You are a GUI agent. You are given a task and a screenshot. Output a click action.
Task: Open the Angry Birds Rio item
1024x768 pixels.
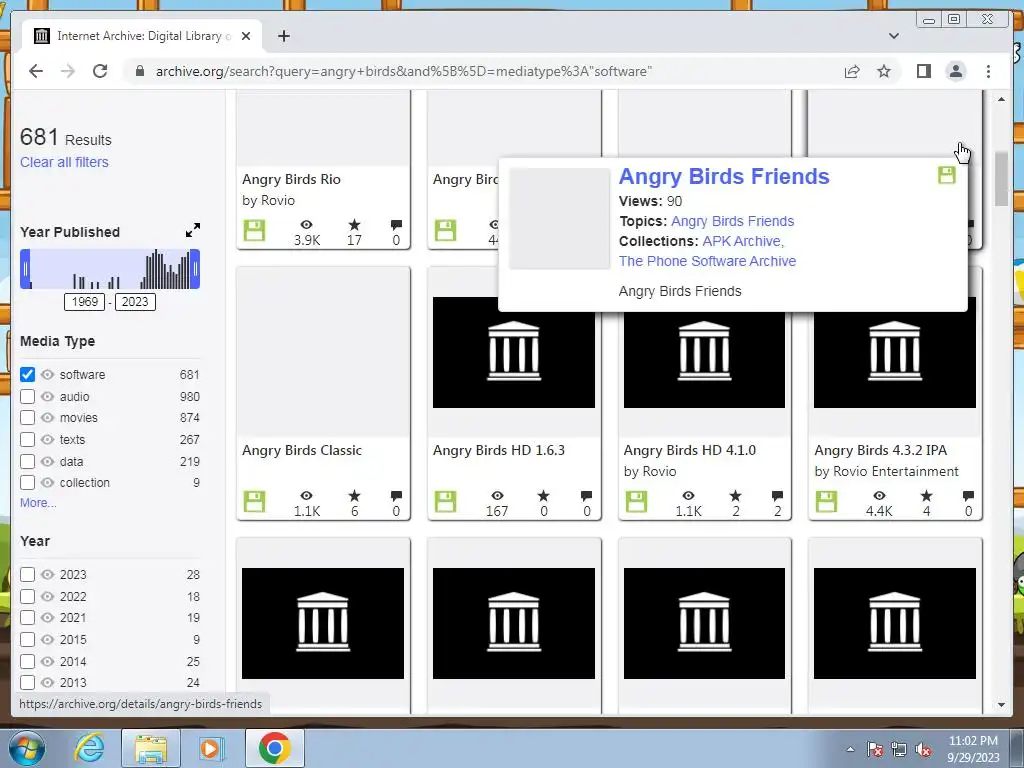(x=291, y=179)
